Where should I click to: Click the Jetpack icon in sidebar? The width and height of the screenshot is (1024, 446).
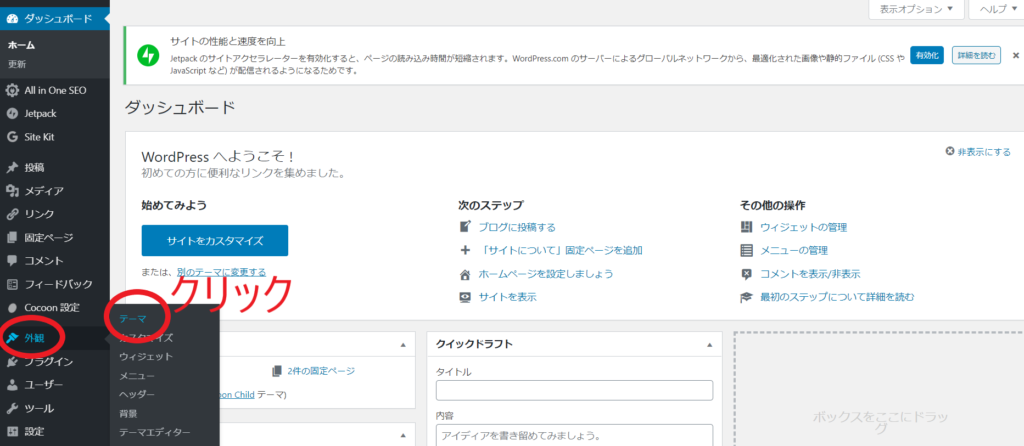(12, 114)
